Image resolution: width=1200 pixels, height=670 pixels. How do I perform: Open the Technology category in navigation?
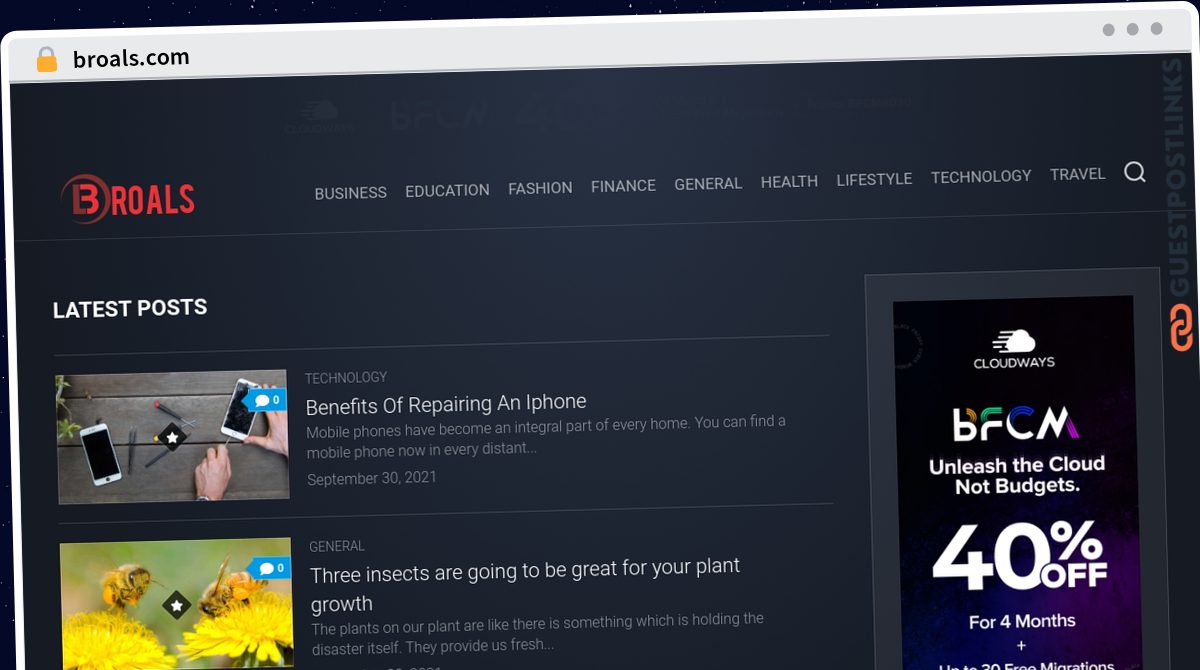coord(981,176)
